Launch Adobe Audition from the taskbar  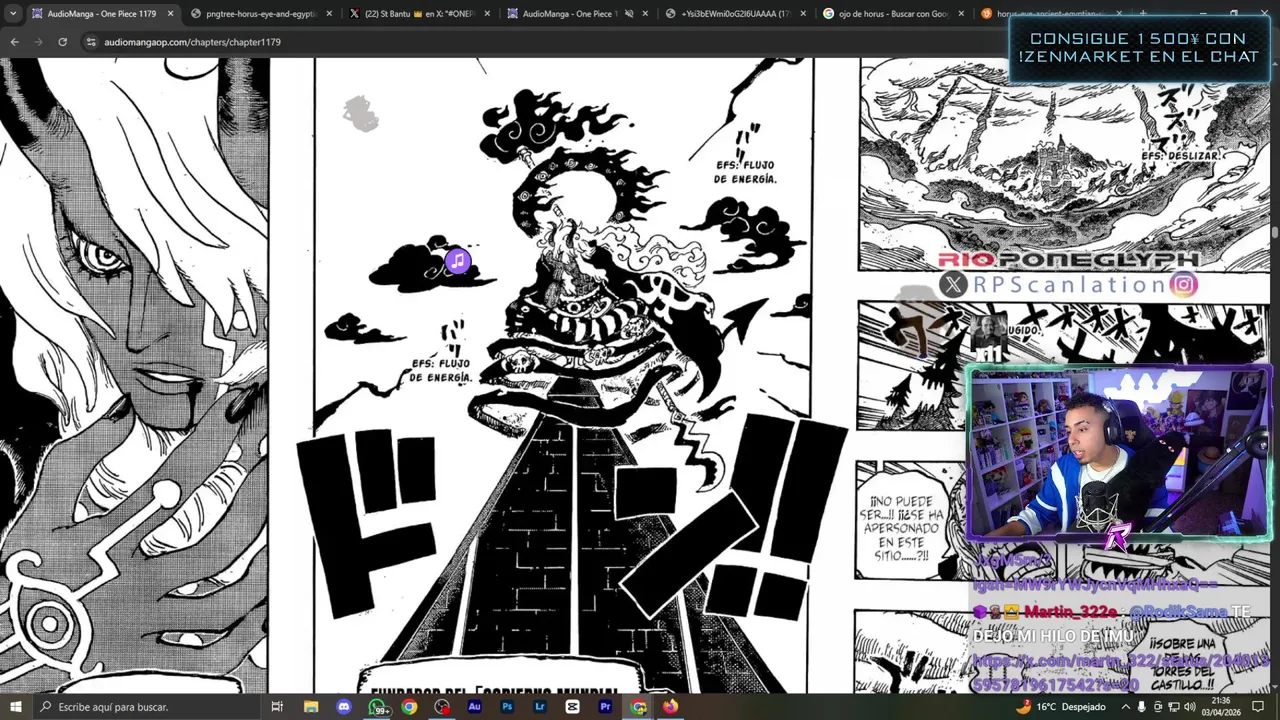tap(474, 707)
